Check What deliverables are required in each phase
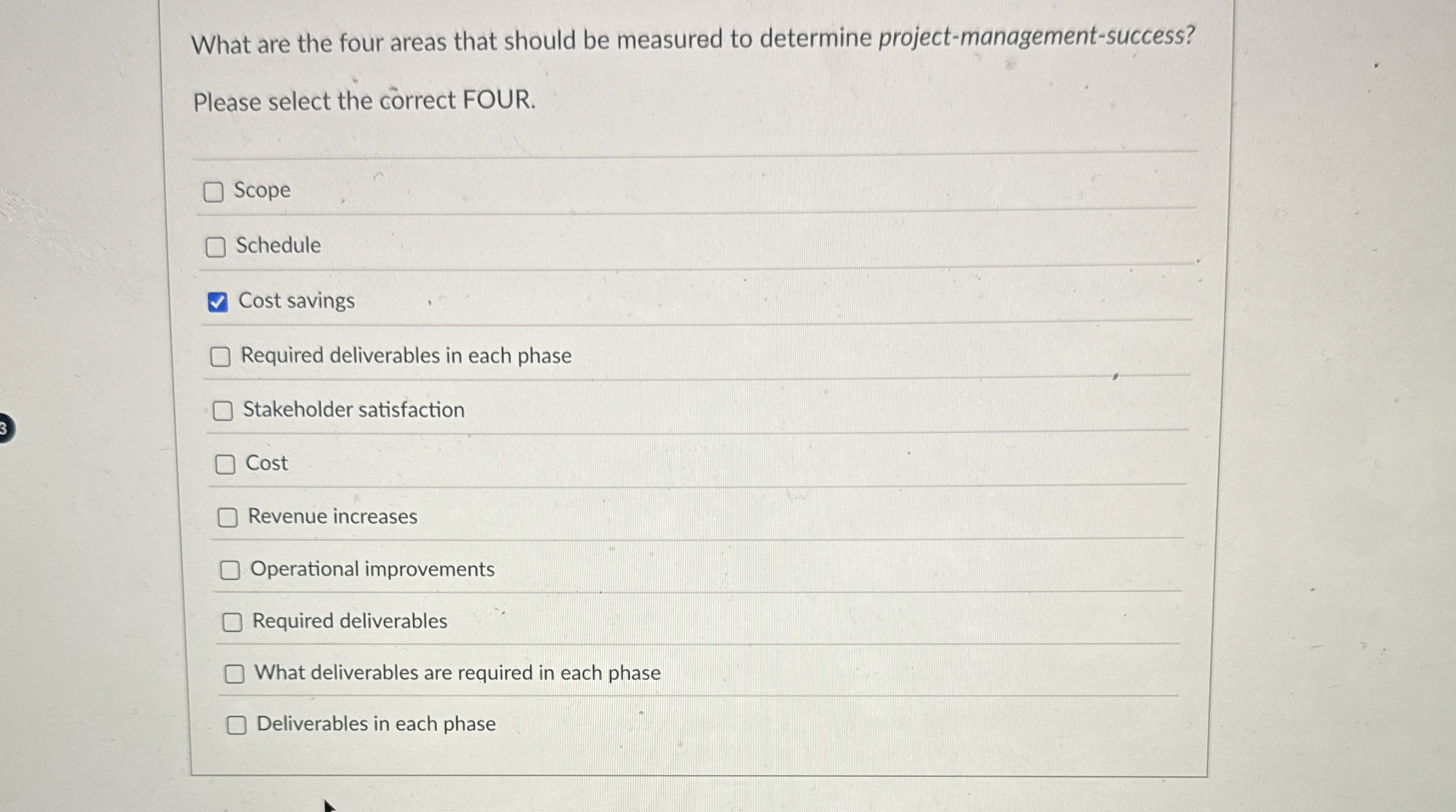This screenshot has width=1456, height=812. [x=235, y=674]
